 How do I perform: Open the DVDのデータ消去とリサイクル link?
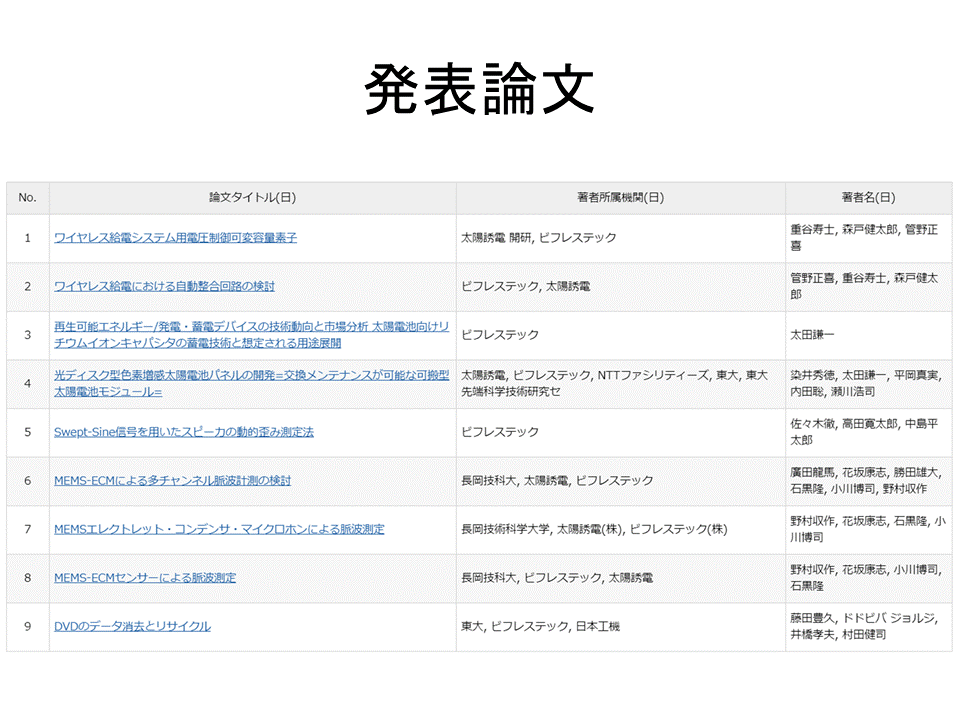pos(132,626)
